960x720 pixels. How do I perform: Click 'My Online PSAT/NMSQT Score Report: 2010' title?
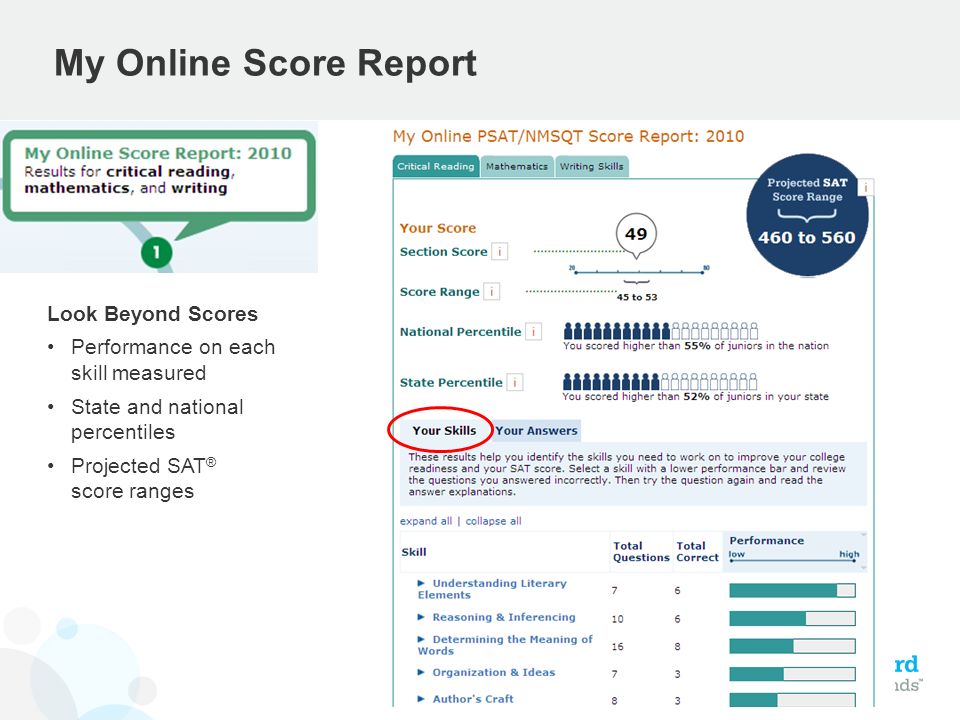tap(568, 137)
